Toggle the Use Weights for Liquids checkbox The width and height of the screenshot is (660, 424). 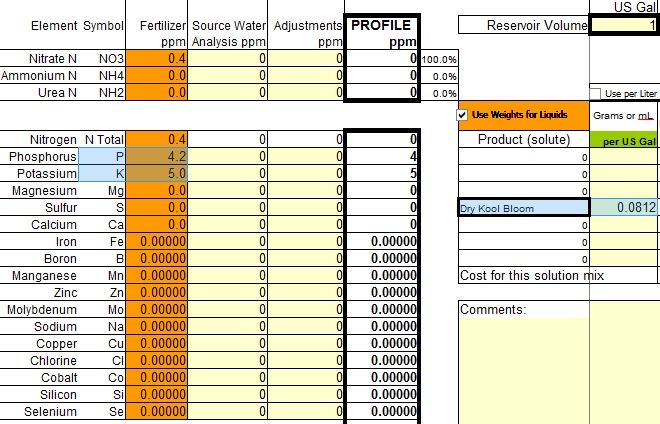[x=462, y=115]
